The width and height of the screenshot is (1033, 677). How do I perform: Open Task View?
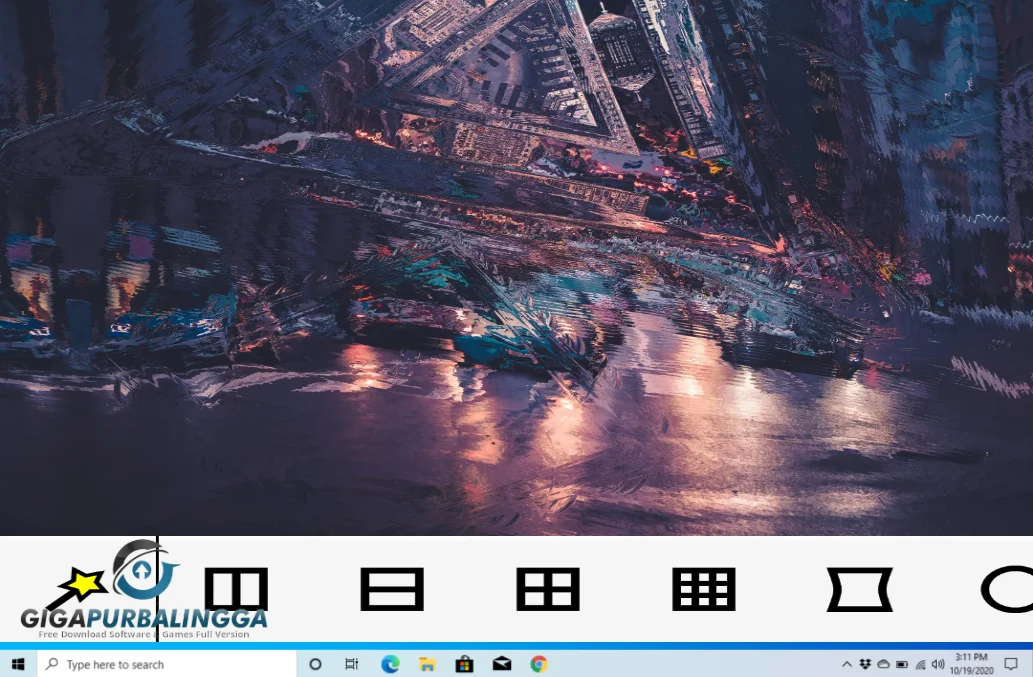coord(351,663)
